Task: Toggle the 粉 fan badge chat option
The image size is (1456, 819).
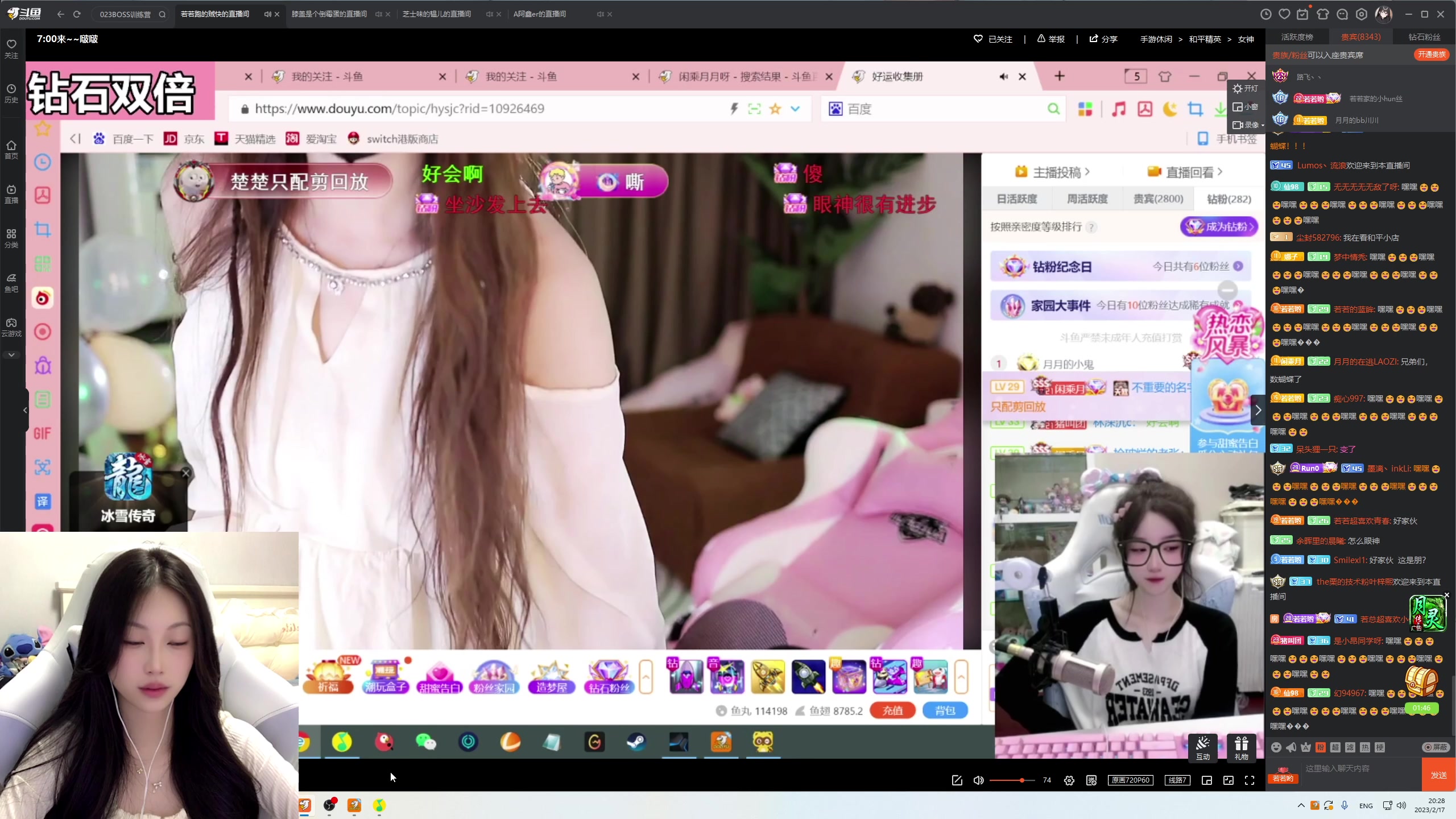Action: click(x=1321, y=747)
